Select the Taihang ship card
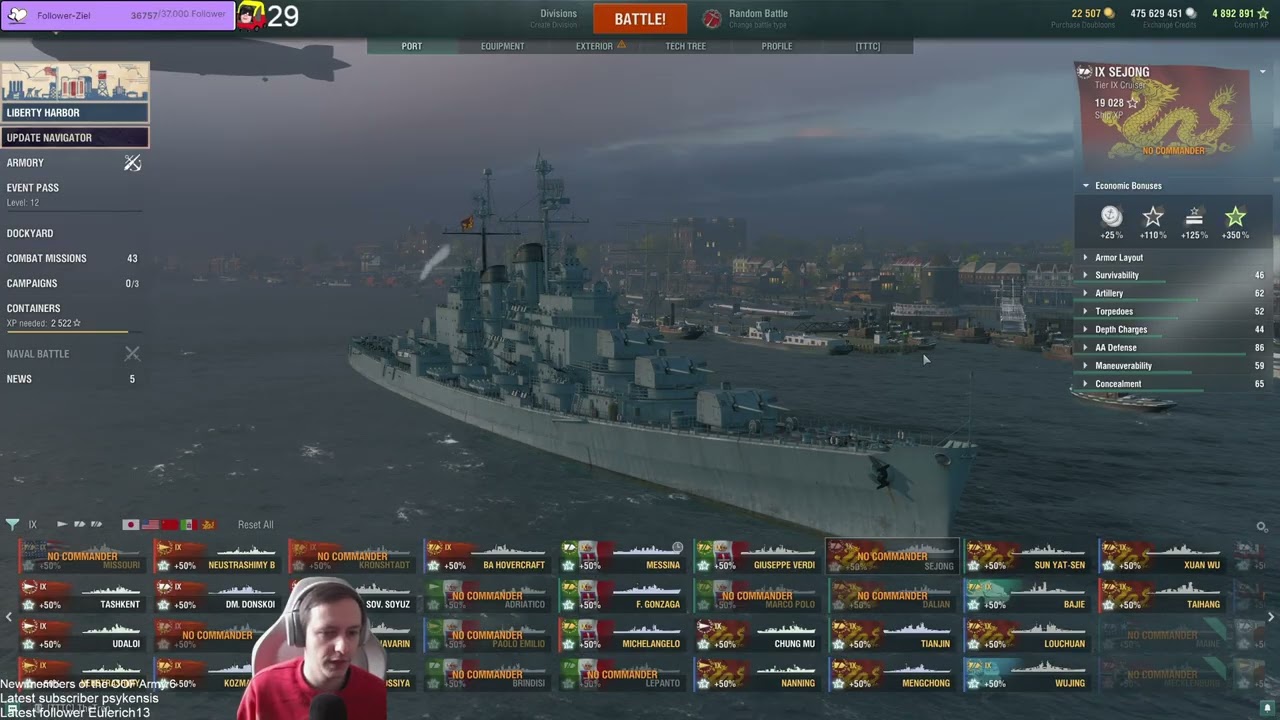 click(1162, 596)
